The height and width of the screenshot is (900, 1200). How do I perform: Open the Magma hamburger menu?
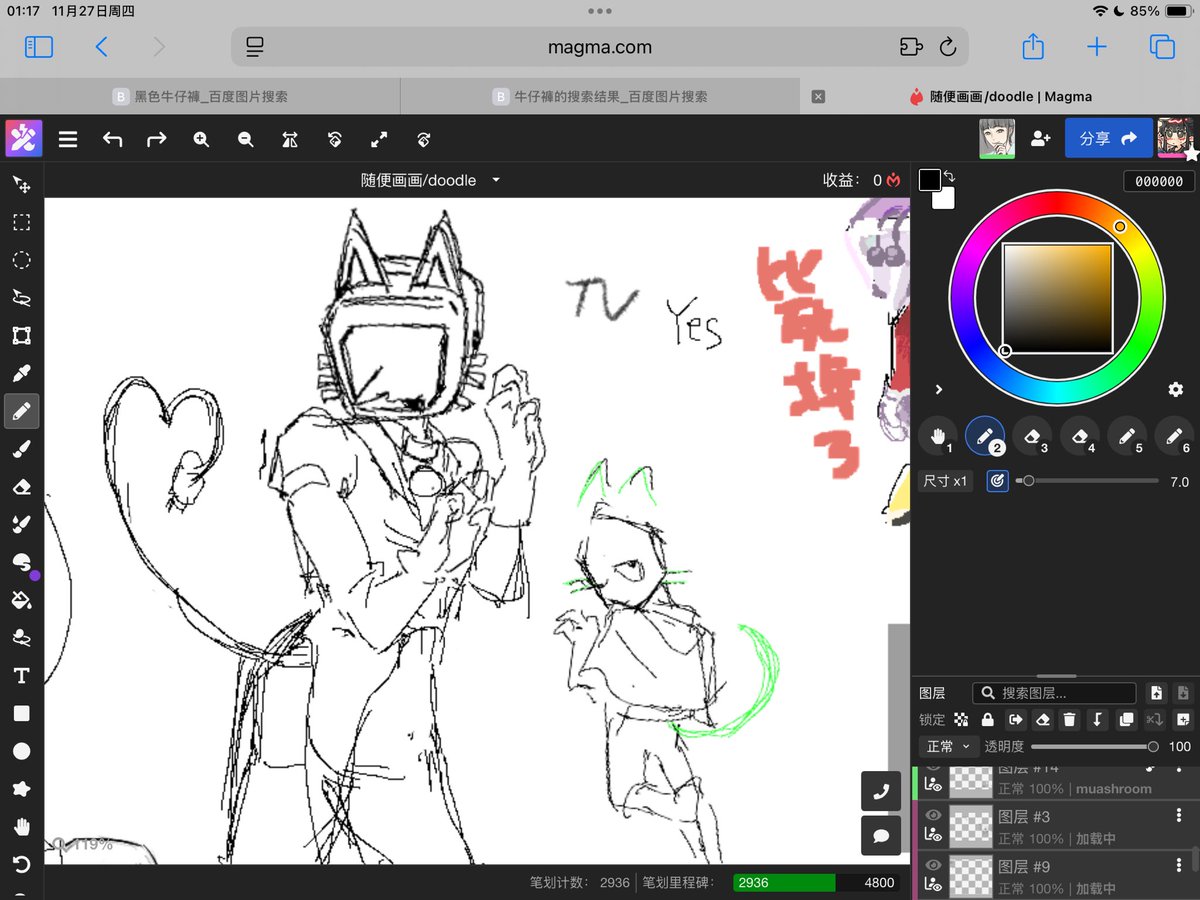(68, 140)
